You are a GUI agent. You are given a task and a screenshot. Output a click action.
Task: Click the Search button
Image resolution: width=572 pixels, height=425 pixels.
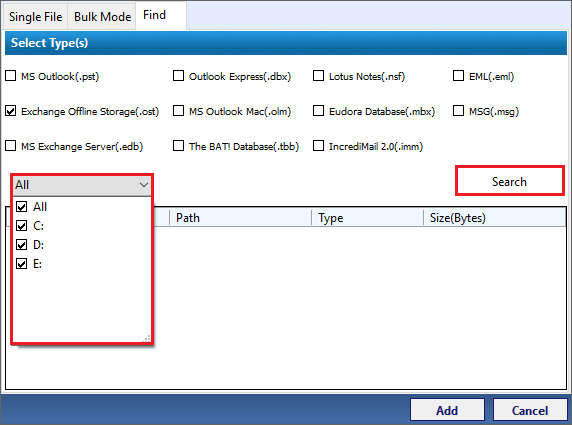click(510, 181)
